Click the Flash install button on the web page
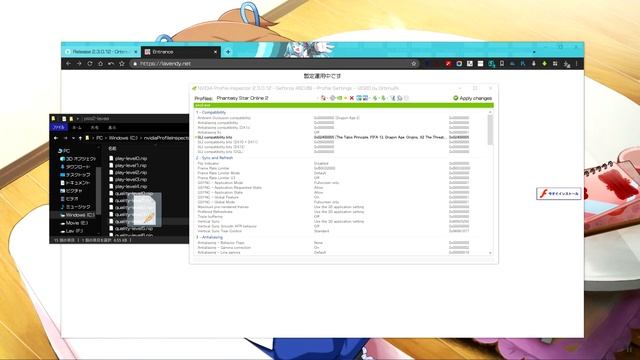This screenshot has height=360, width=640. [x=559, y=193]
